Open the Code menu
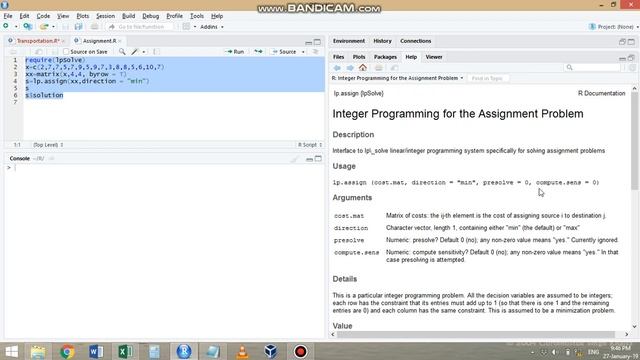640x360 pixels. (x=43, y=16)
